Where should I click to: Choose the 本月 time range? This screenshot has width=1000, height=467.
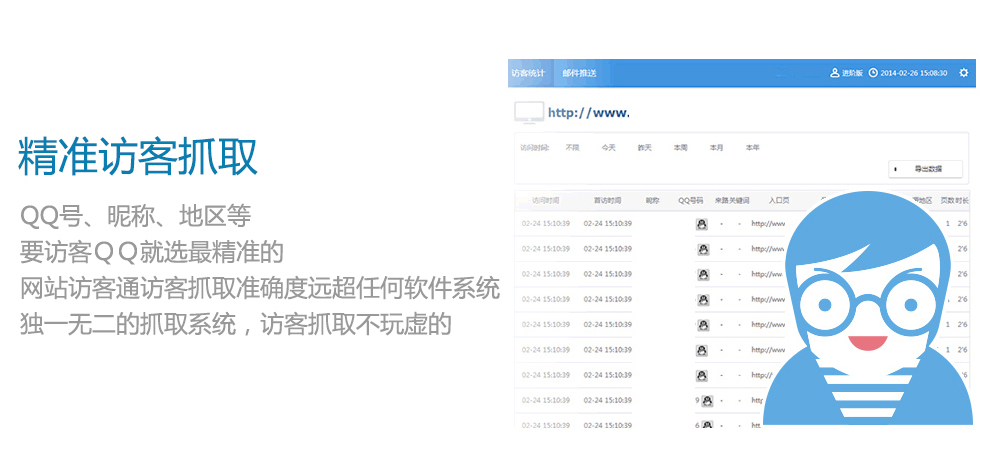716,147
